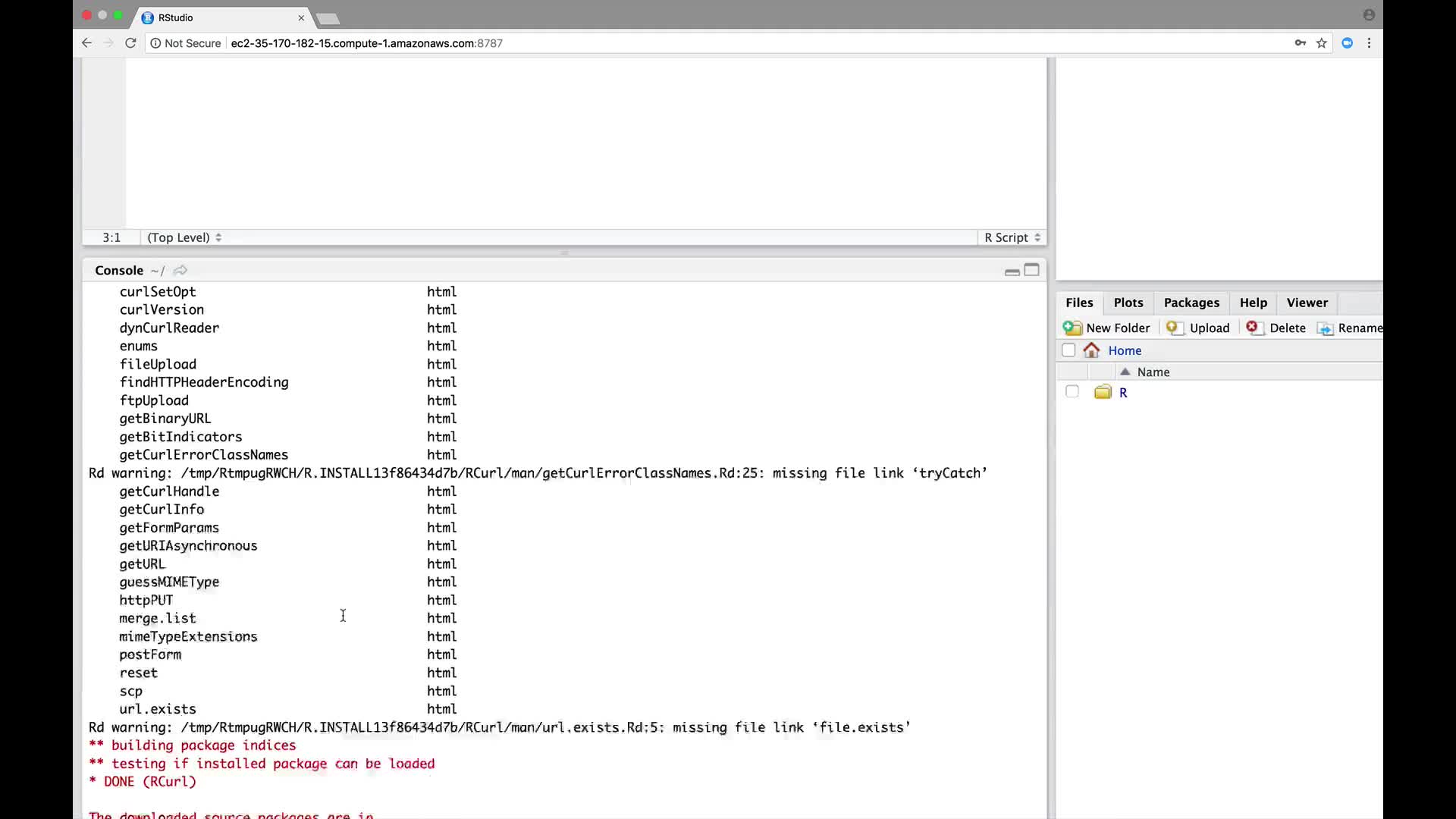Click the red Delete icon

click(1253, 327)
